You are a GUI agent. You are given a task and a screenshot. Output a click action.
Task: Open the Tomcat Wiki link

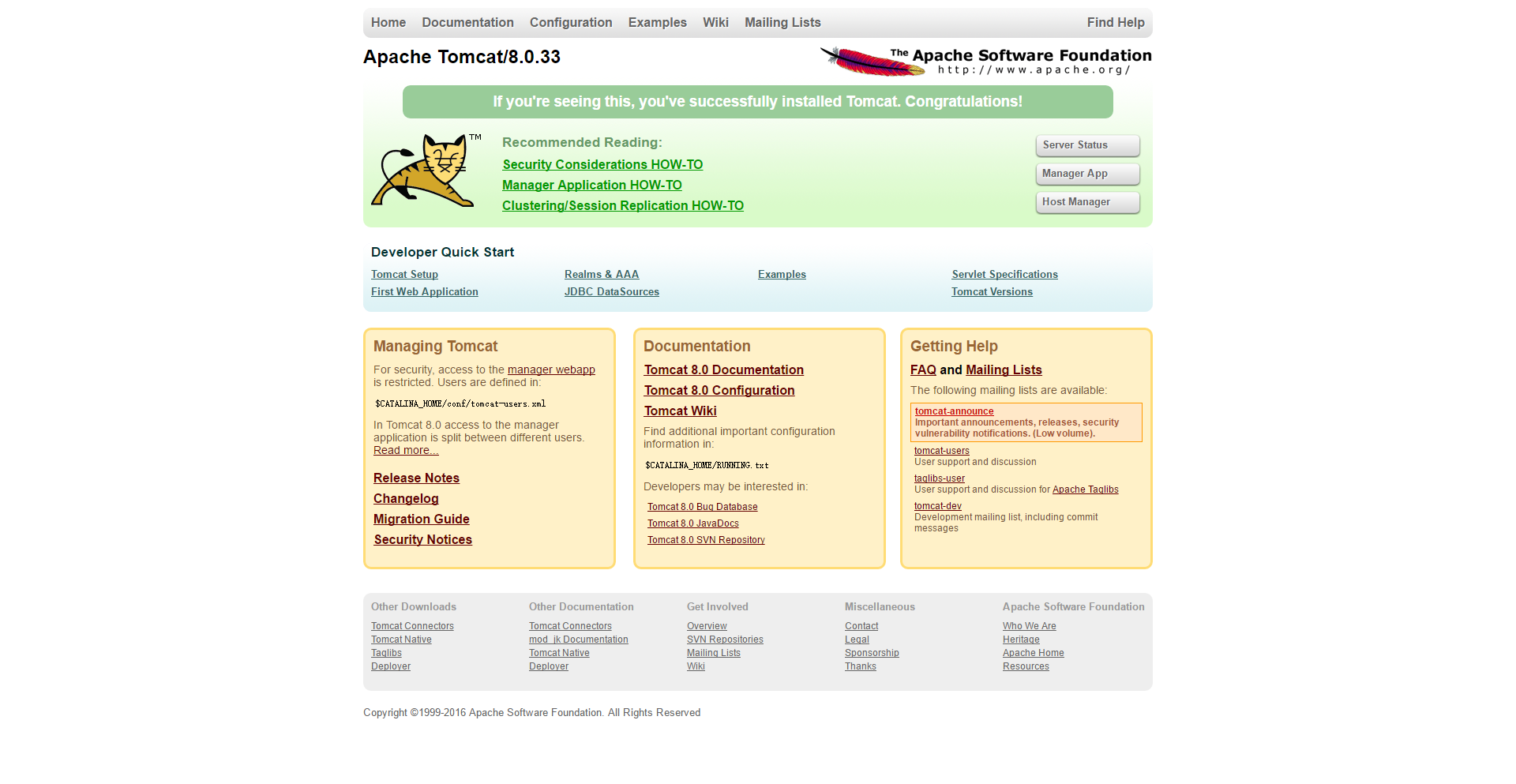[x=681, y=411]
